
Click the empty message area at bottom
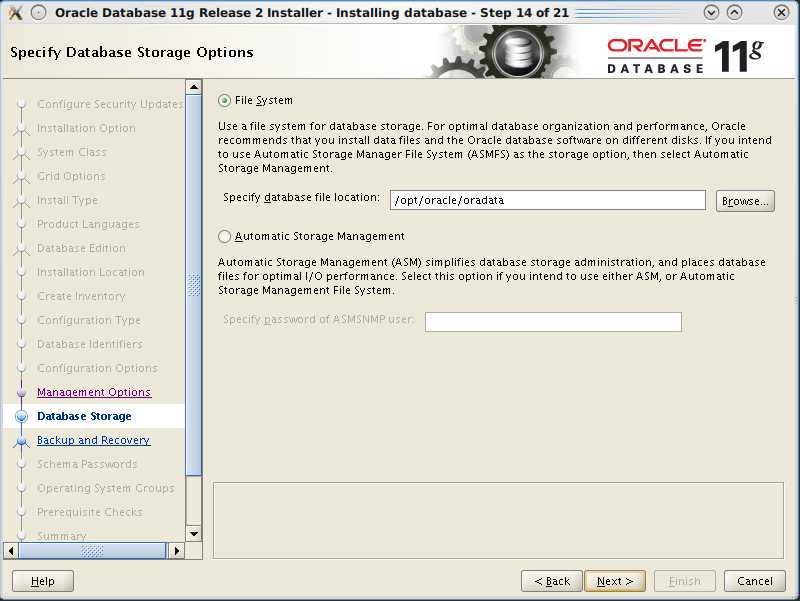click(x=498, y=520)
